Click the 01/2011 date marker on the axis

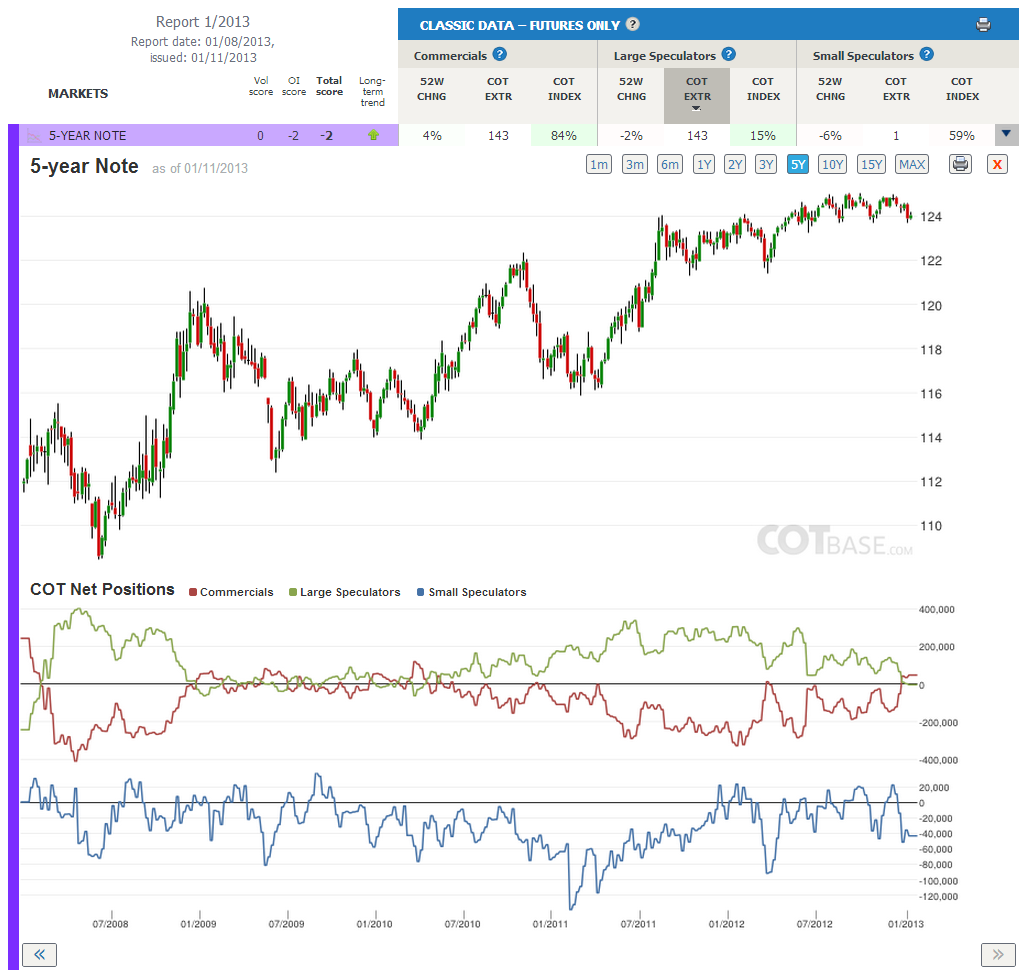tap(550, 924)
